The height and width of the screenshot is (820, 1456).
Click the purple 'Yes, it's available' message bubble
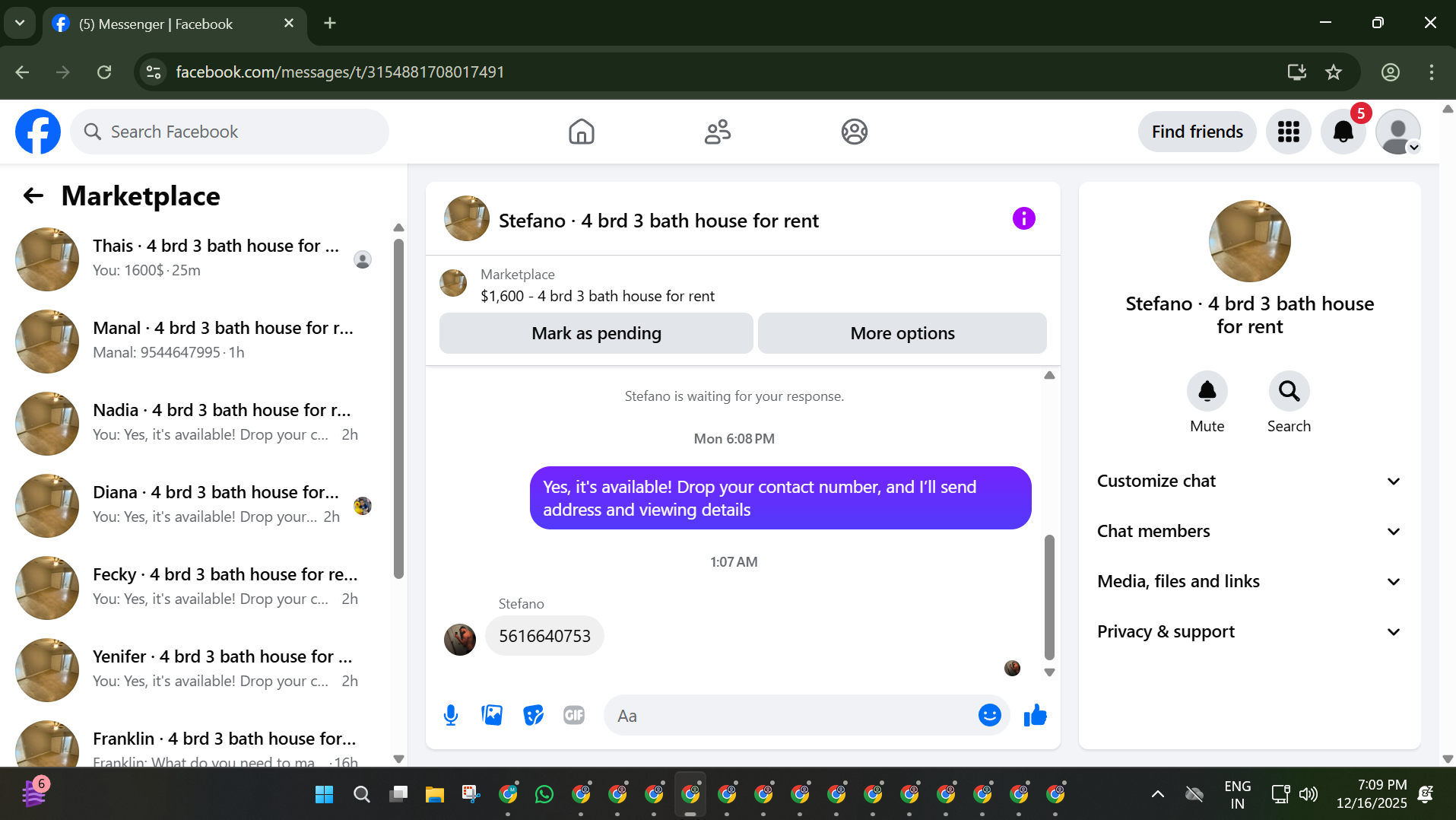780,498
